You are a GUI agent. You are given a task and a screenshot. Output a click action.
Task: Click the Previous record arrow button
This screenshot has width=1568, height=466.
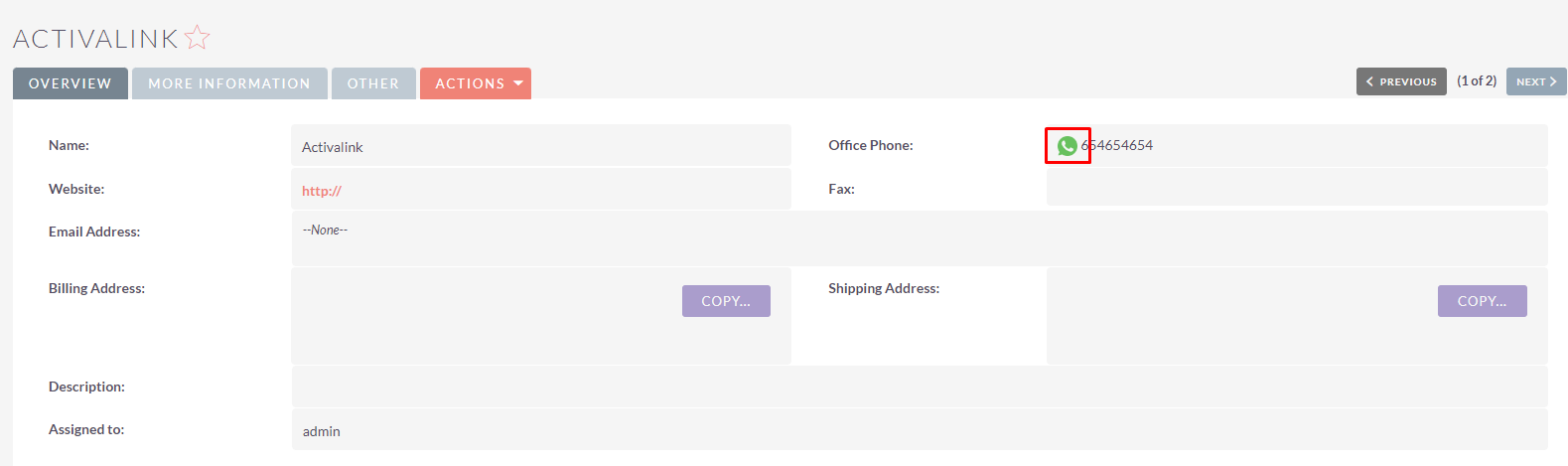coord(1401,81)
